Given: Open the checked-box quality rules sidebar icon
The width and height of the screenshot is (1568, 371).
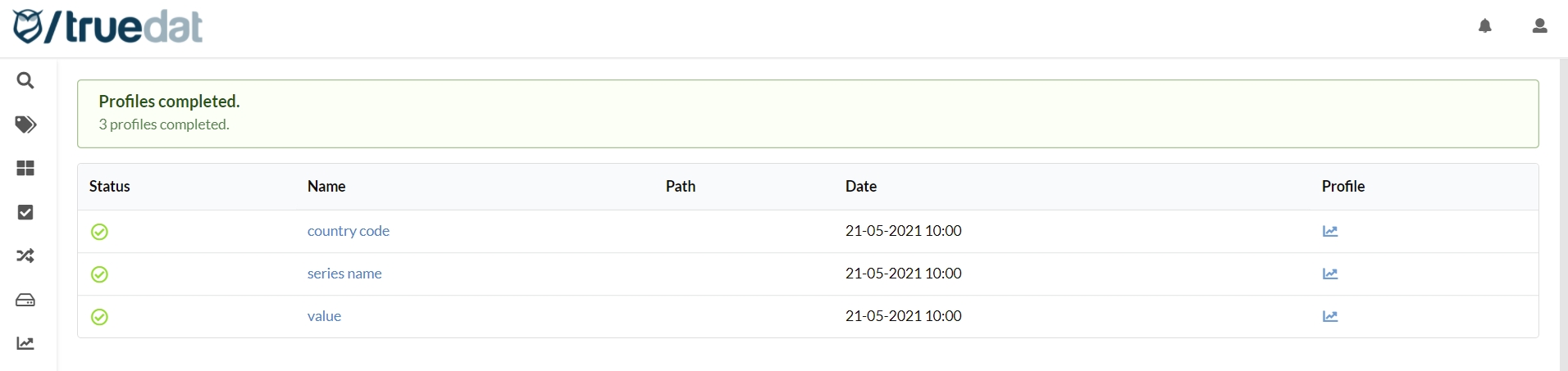Looking at the screenshot, I should point(25,212).
